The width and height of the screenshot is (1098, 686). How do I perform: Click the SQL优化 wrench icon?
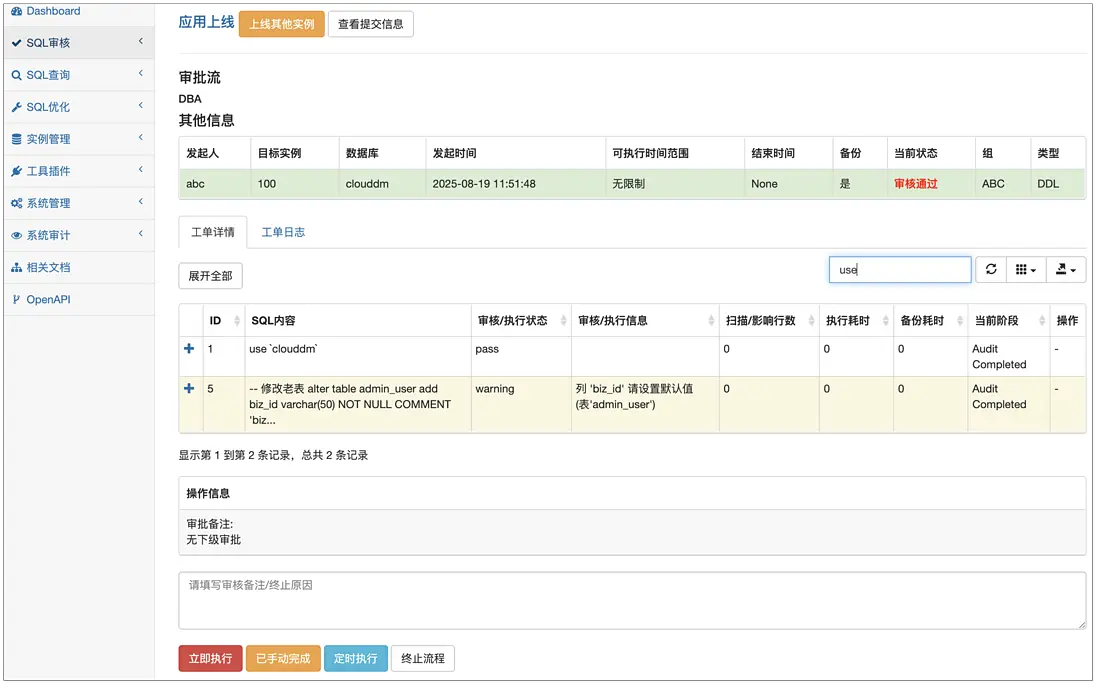[x=16, y=107]
